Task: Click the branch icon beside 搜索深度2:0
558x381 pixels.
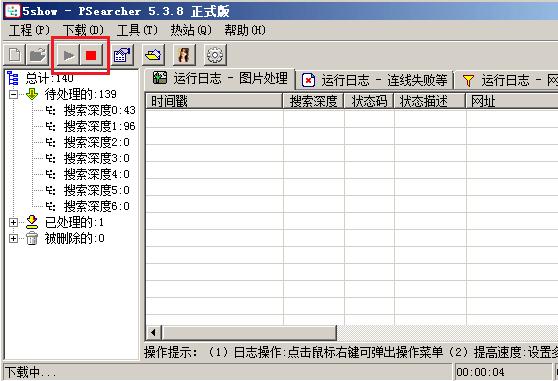Action: coord(51,142)
